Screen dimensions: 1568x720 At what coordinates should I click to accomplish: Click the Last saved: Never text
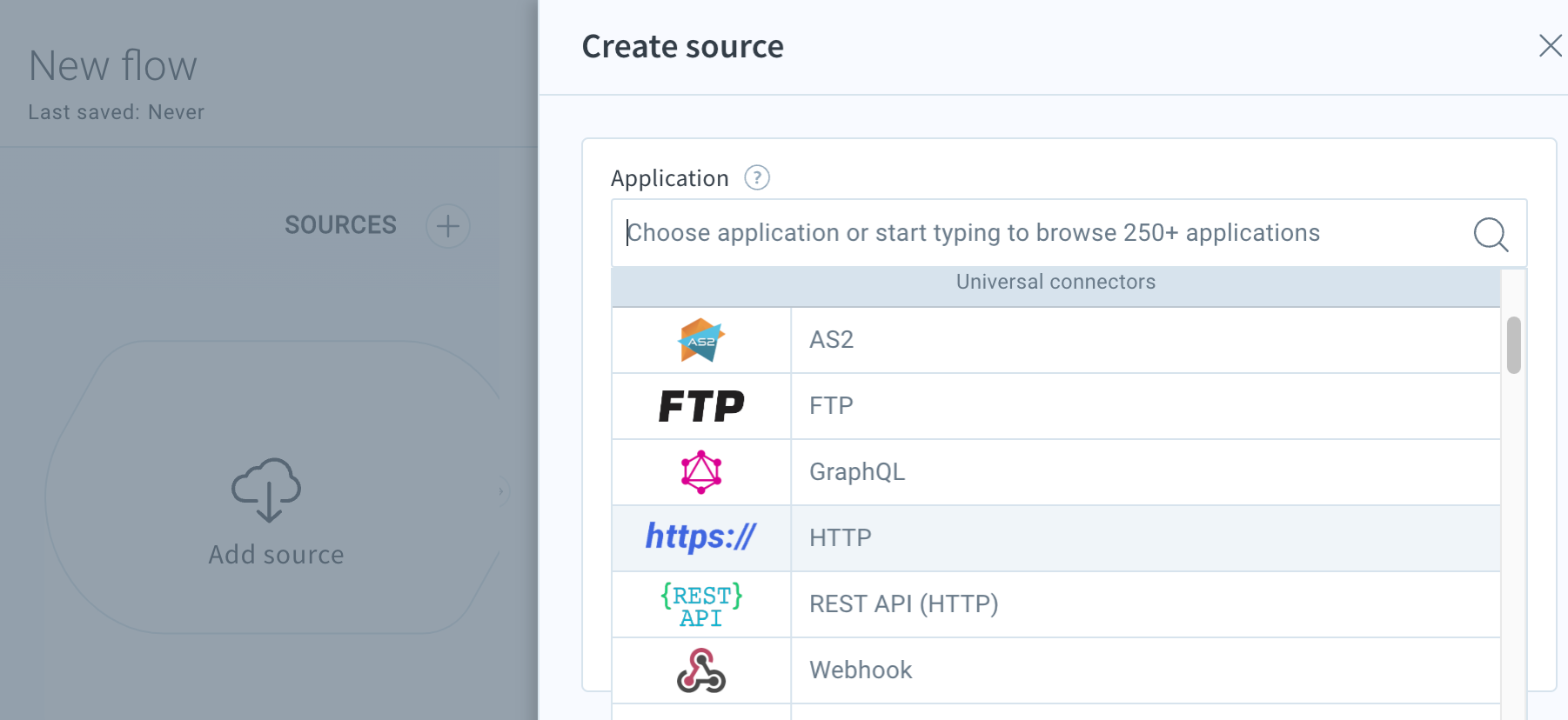point(117,112)
